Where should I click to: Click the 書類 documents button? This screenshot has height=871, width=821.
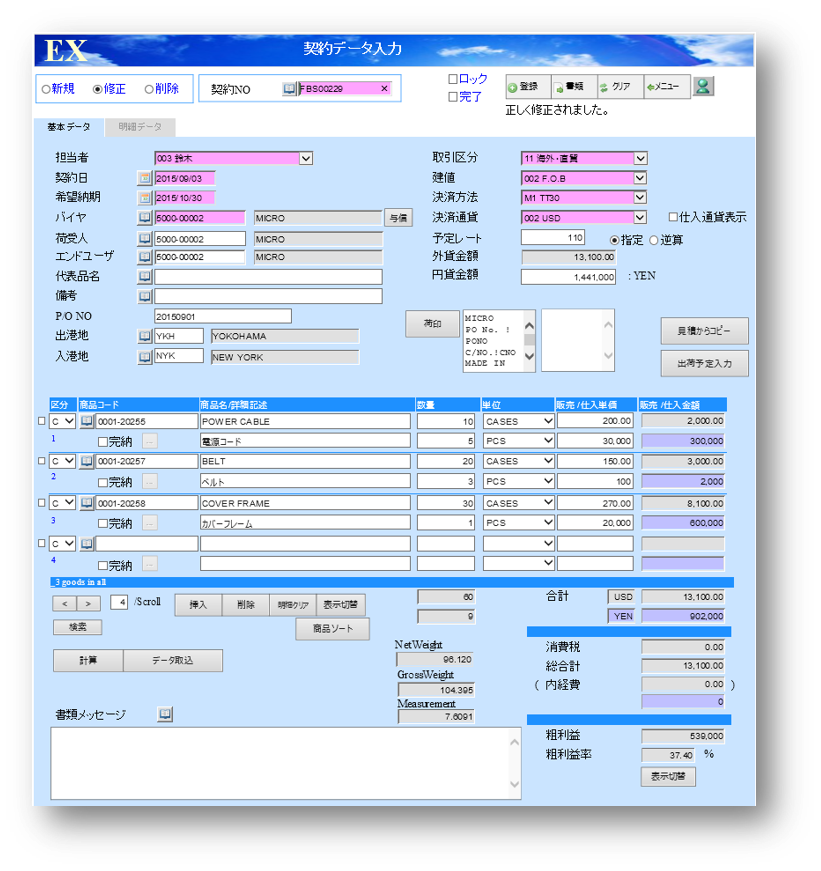tap(574, 87)
